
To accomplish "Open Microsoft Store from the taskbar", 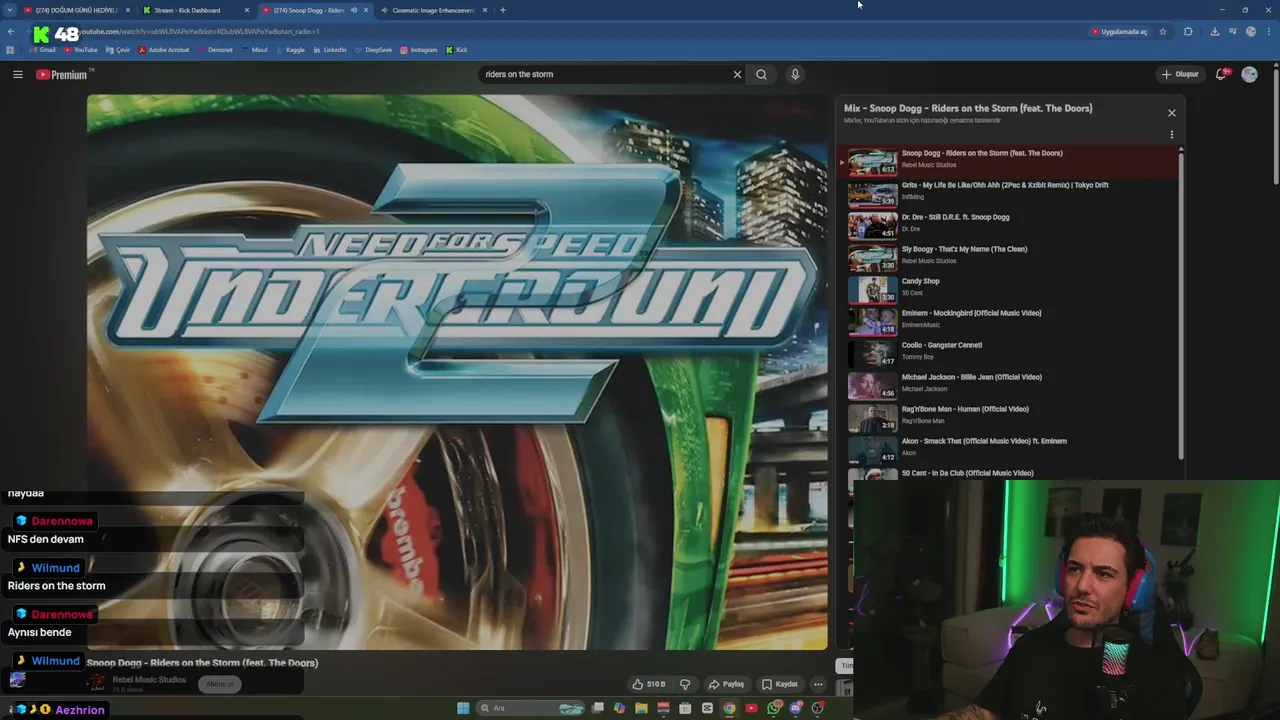I will point(685,708).
